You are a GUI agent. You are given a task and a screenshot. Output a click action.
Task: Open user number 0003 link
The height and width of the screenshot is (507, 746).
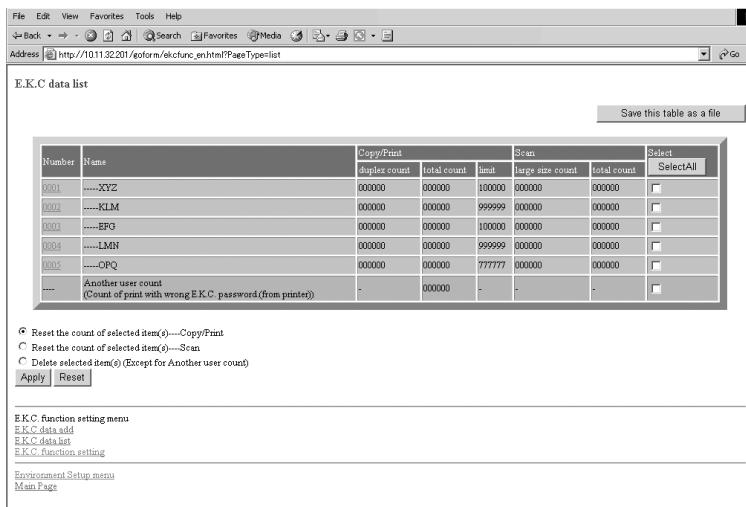[51, 226]
